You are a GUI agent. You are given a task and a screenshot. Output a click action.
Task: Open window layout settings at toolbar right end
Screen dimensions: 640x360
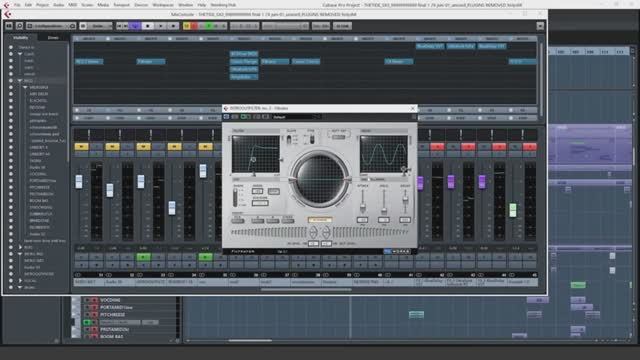(540, 26)
